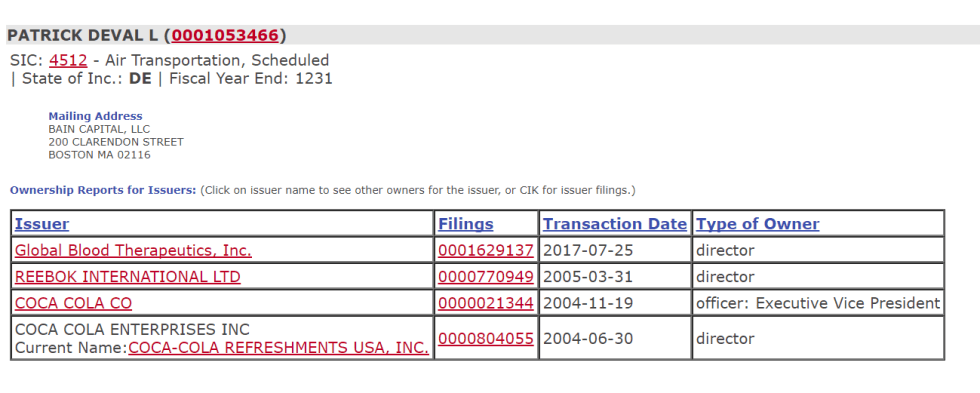
Task: Sort by Transaction Date column header
Action: tap(615, 224)
